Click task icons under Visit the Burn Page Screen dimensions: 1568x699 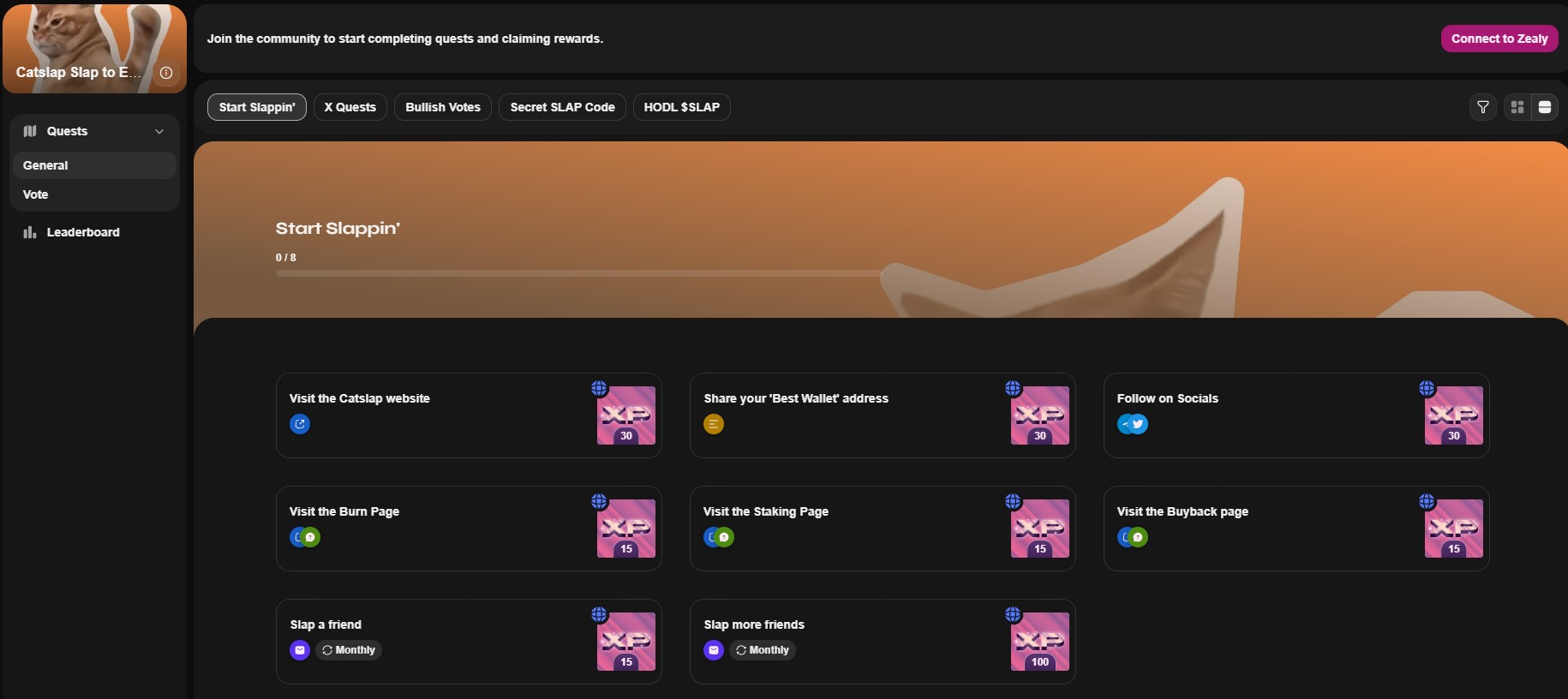305,537
